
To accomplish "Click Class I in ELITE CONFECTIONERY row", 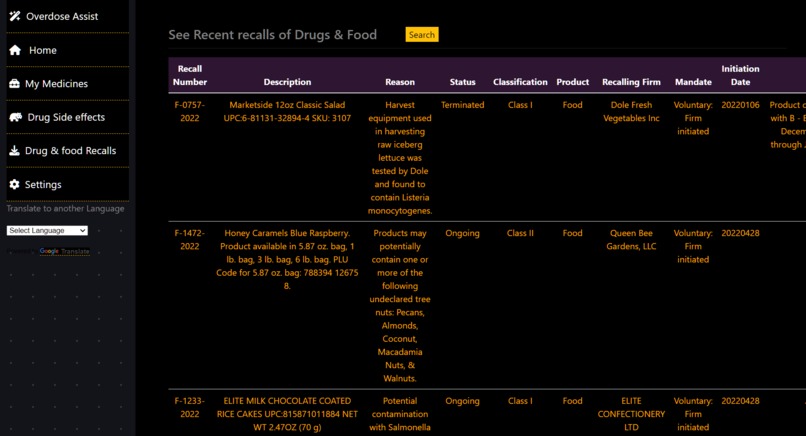I will pos(520,401).
